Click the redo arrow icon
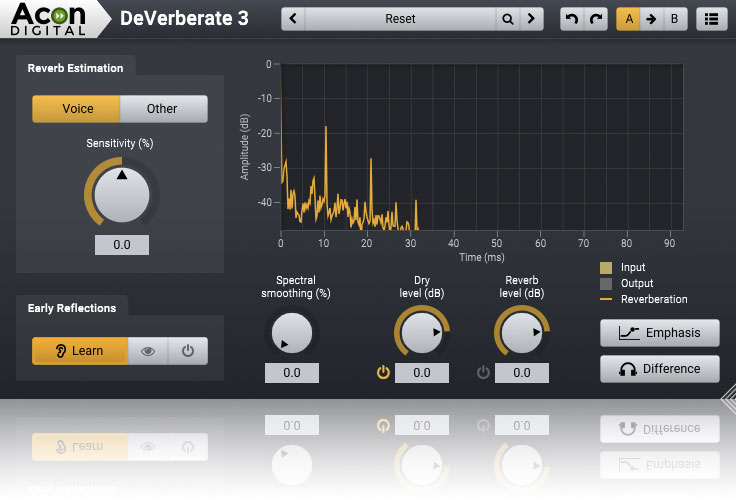The width and height of the screenshot is (736, 500). (x=596, y=19)
